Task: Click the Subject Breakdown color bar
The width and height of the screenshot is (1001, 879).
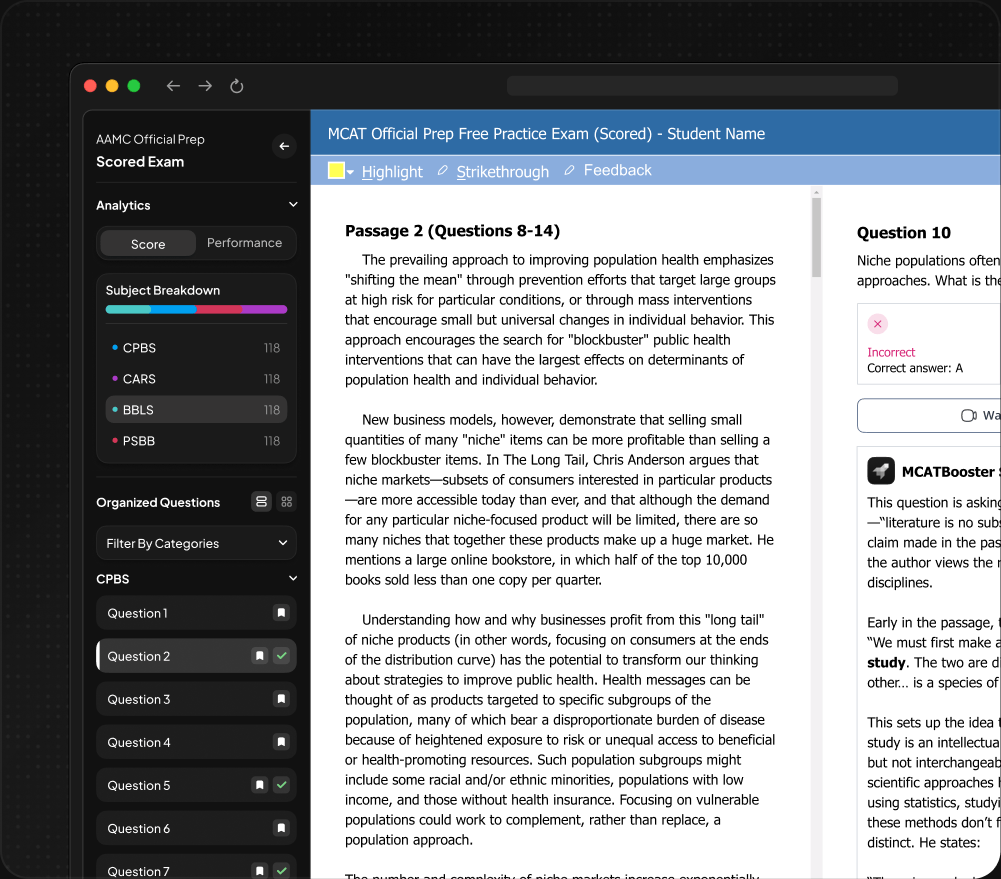Action: click(196, 310)
